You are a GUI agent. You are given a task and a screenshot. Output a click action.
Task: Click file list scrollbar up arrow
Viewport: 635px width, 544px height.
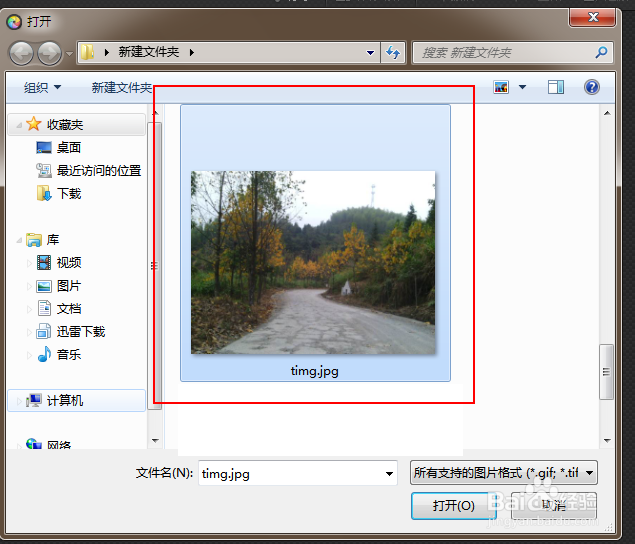click(x=607, y=113)
